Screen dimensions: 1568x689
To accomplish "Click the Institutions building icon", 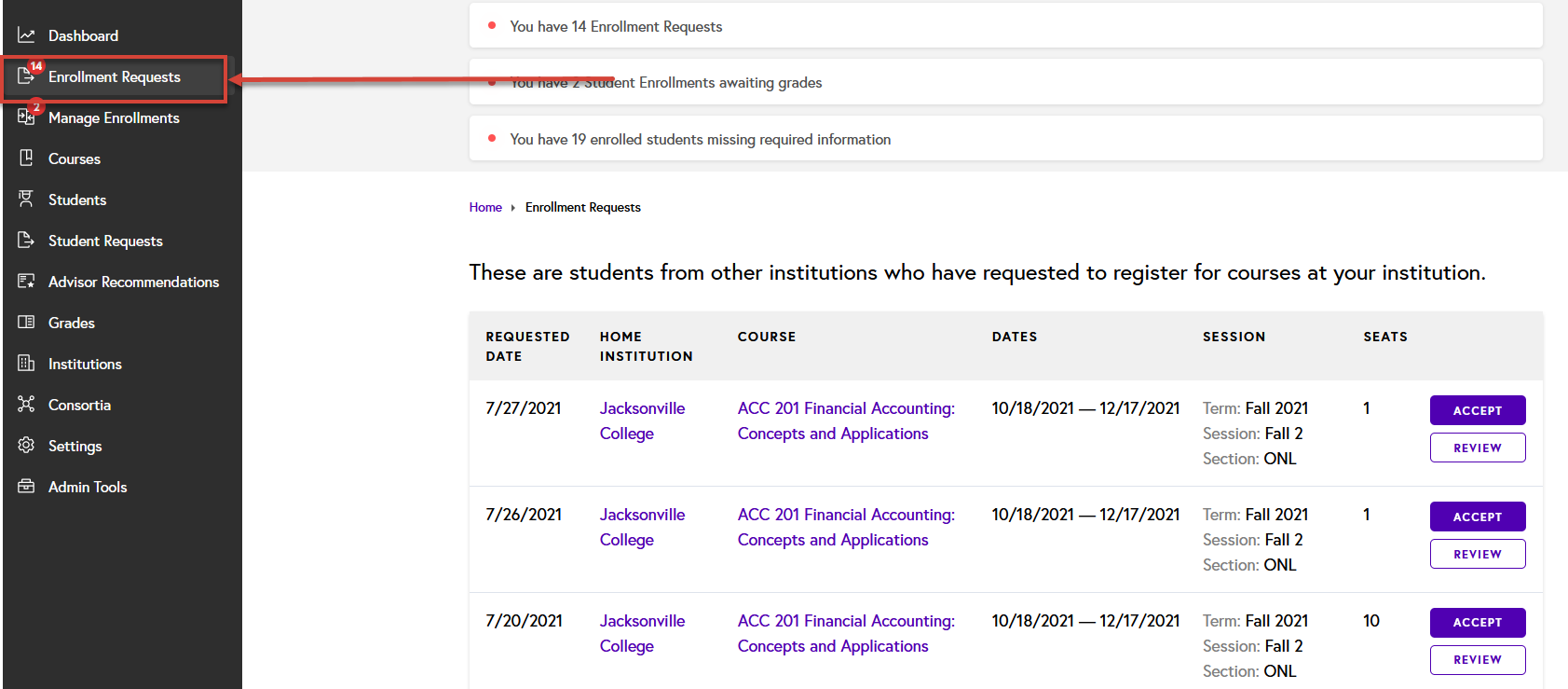I will (26, 364).
